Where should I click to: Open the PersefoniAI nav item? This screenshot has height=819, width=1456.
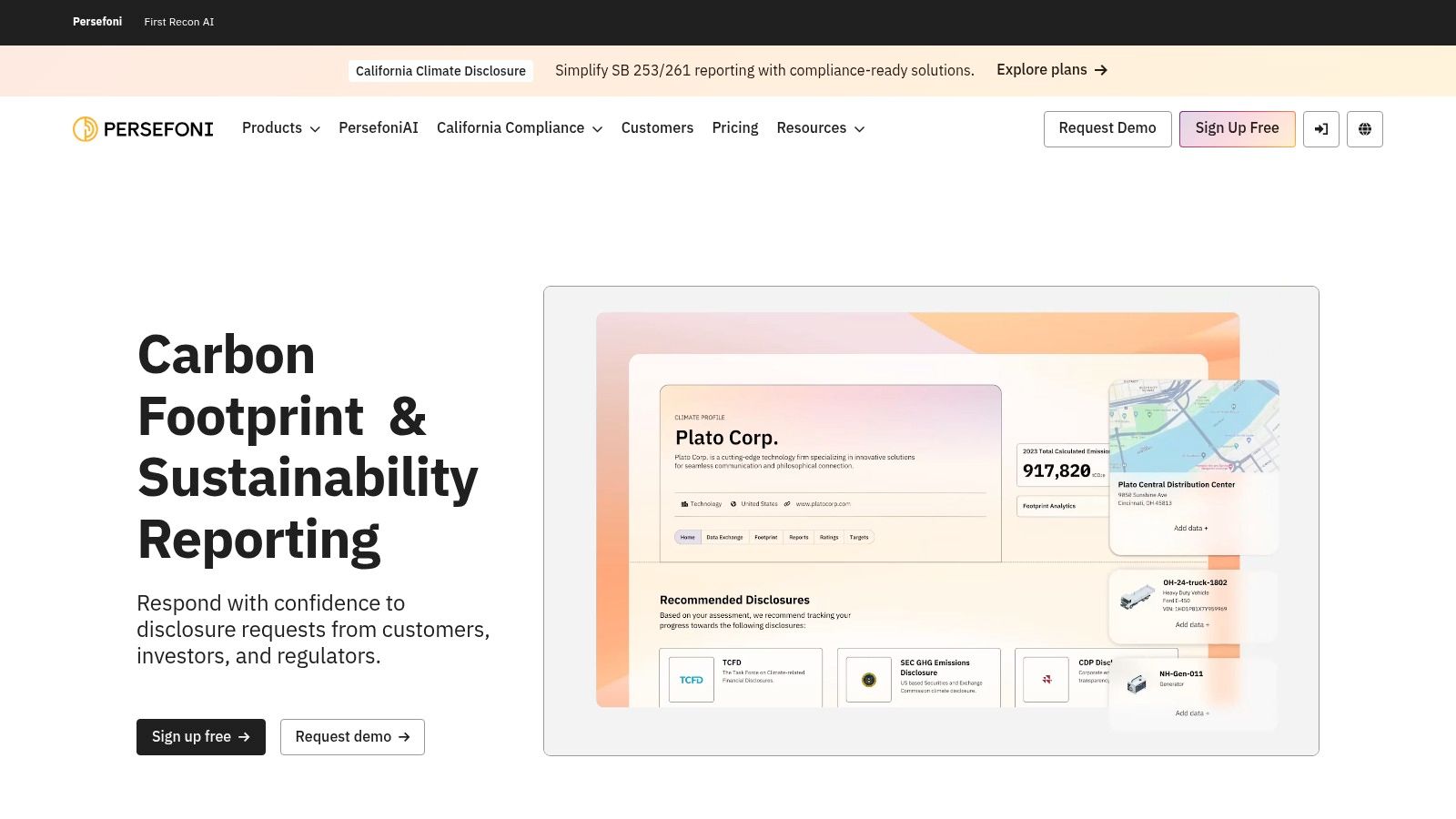379,128
